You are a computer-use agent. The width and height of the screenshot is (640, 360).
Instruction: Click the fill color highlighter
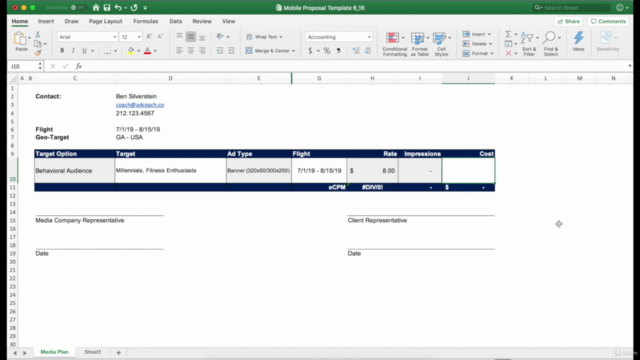[131, 51]
